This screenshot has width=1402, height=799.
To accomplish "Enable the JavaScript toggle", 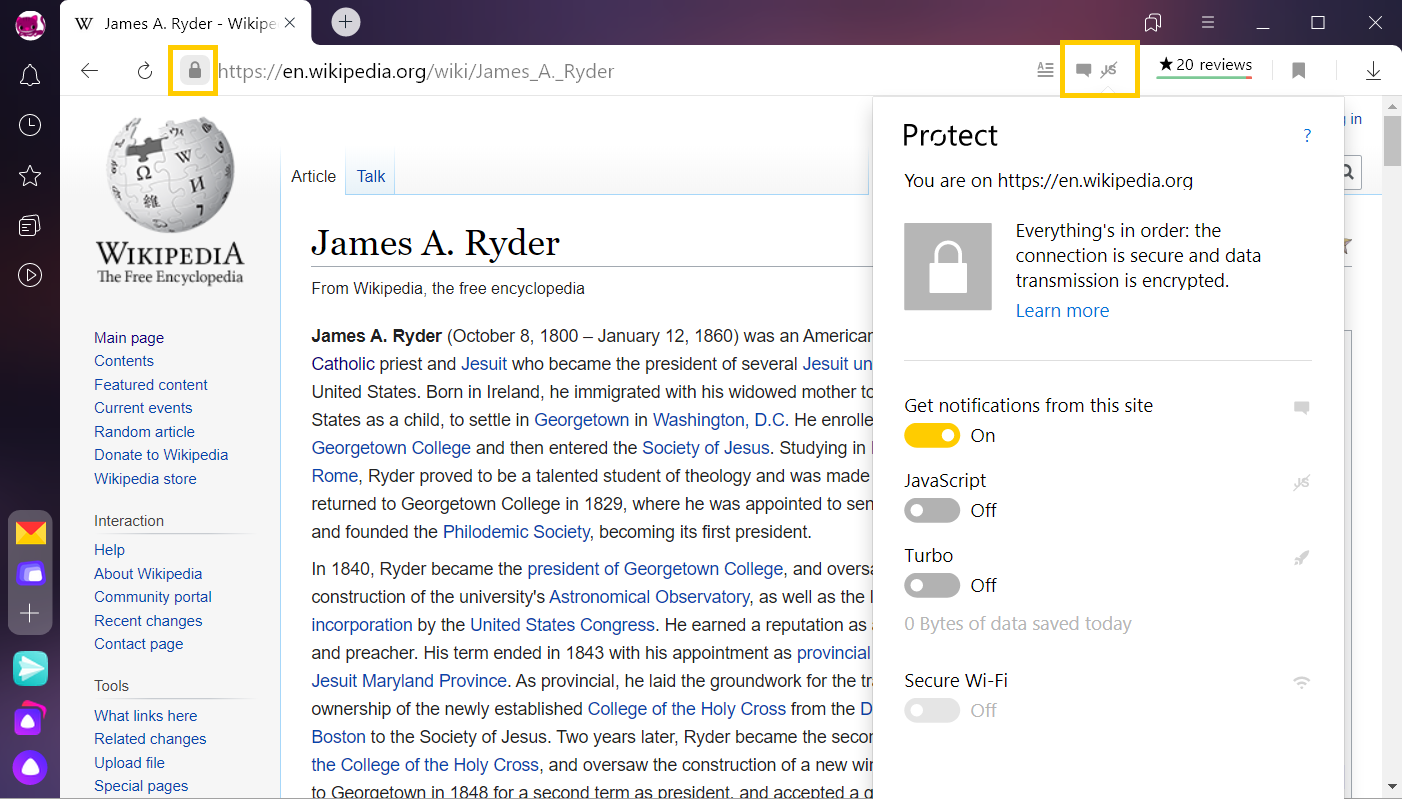I will pos(931,510).
